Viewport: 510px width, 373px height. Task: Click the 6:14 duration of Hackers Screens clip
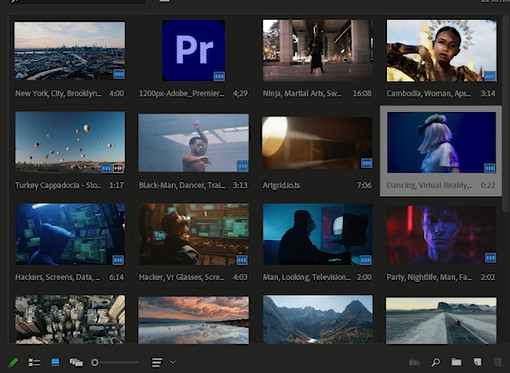[116, 277]
